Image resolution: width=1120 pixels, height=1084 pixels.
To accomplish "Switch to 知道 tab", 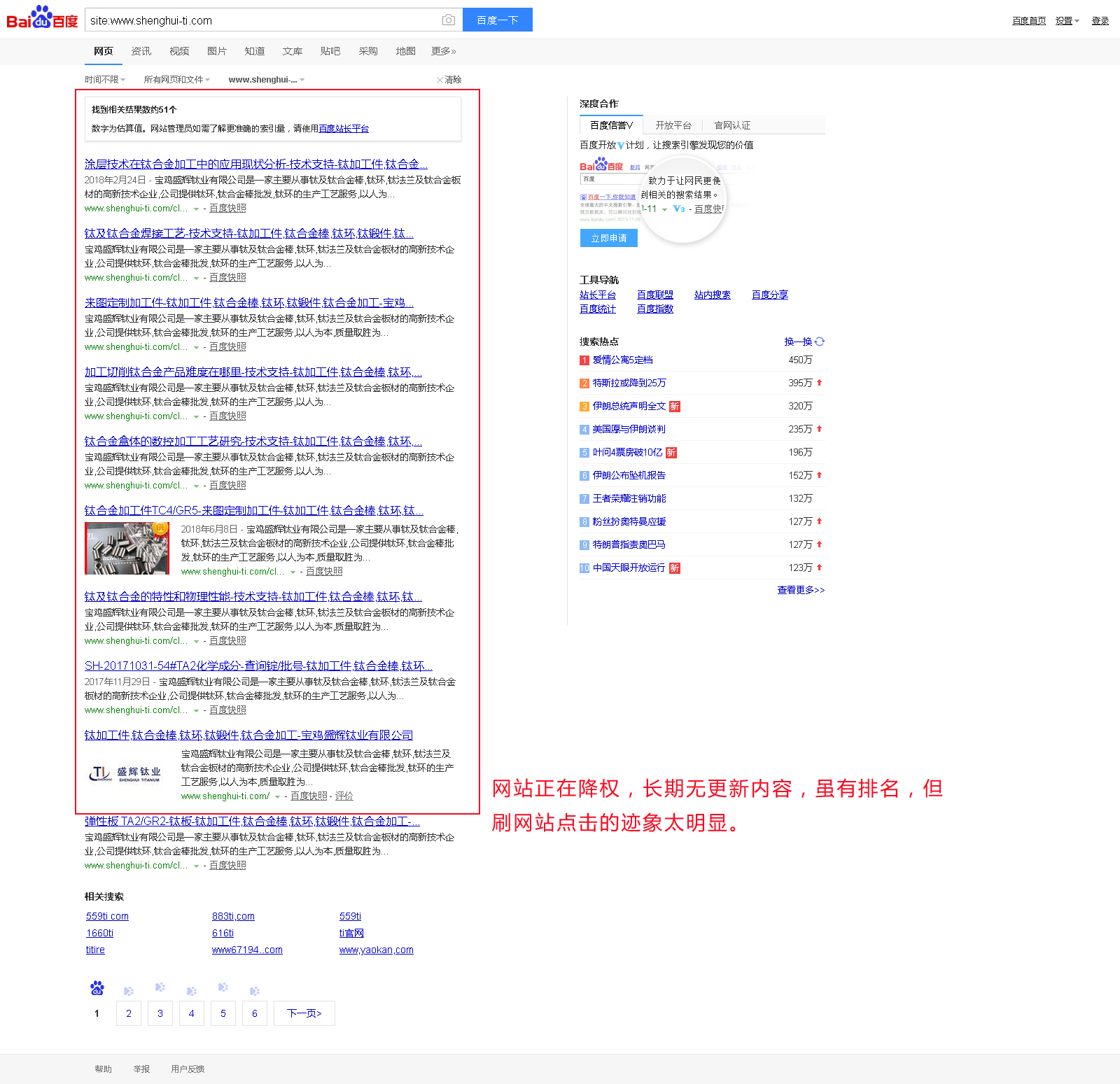I will pyautogui.click(x=255, y=51).
